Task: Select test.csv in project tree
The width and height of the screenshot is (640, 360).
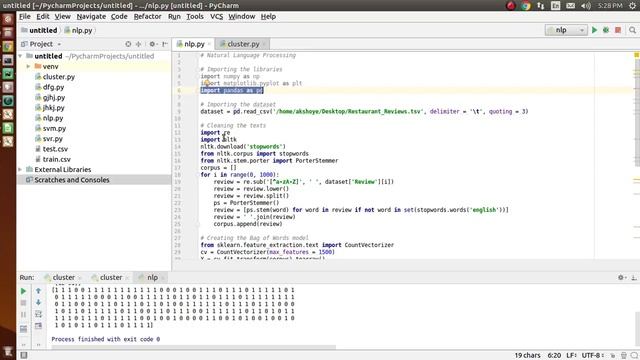Action: pos(55,149)
